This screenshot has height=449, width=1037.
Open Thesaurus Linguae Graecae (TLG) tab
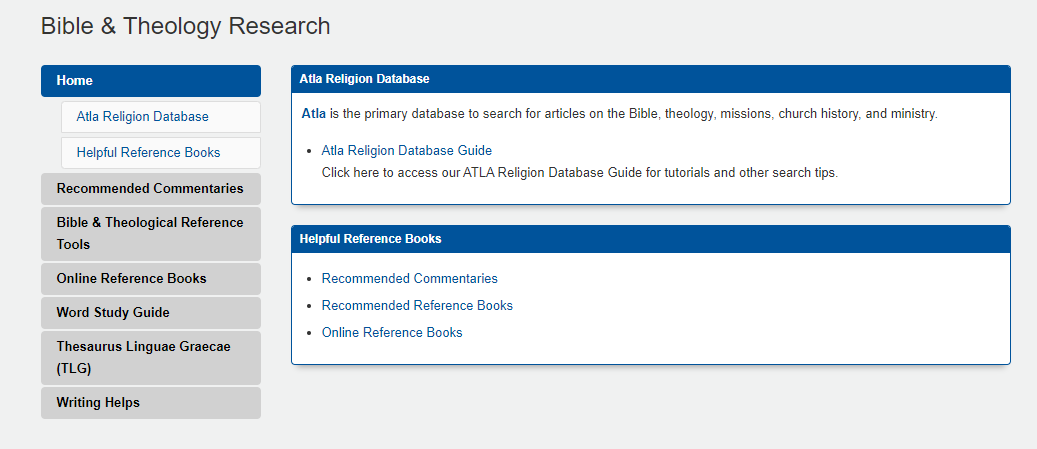point(151,358)
